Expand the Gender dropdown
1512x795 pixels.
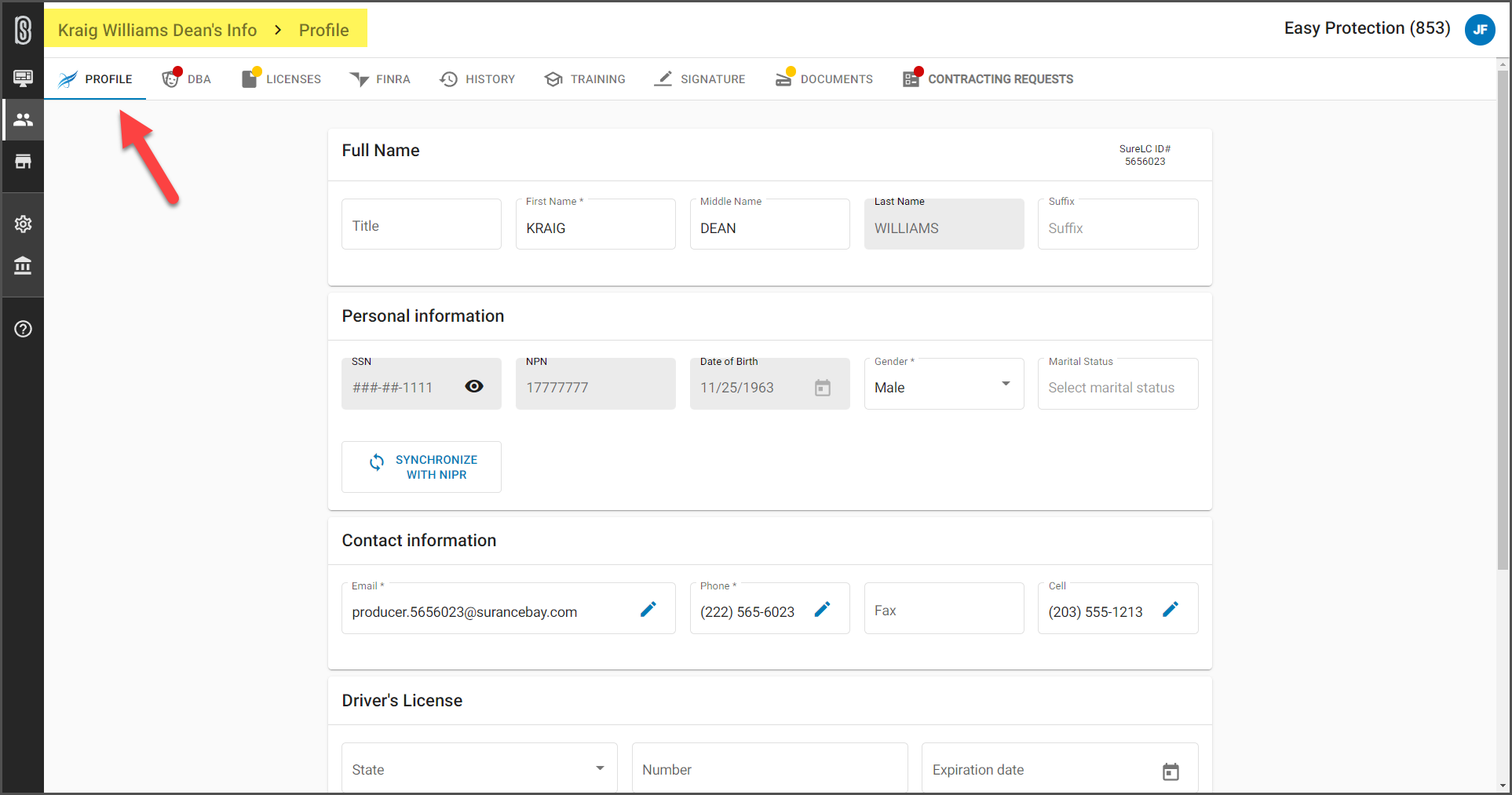944,384
